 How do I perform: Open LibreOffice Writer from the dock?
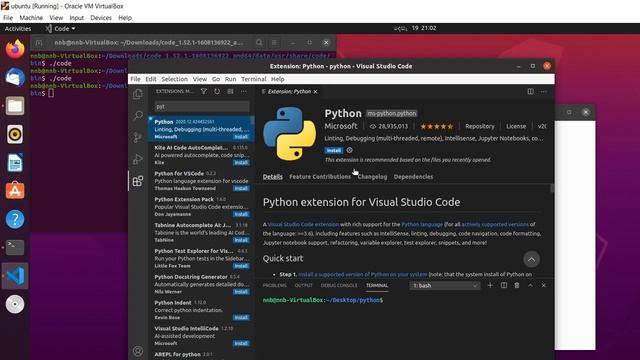[x=15, y=163]
